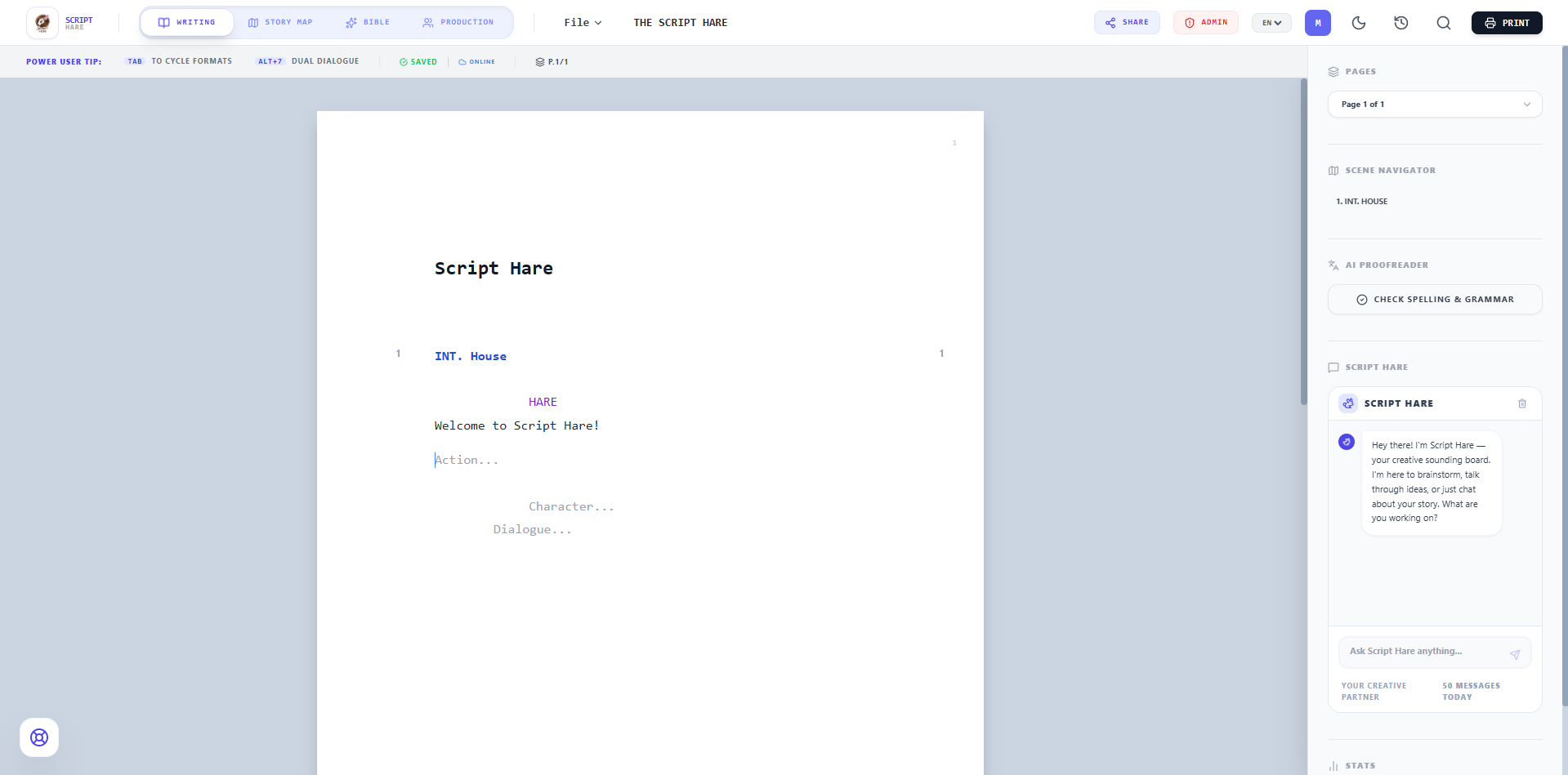
Task: Click the Online status indicator
Action: pyautogui.click(x=477, y=60)
